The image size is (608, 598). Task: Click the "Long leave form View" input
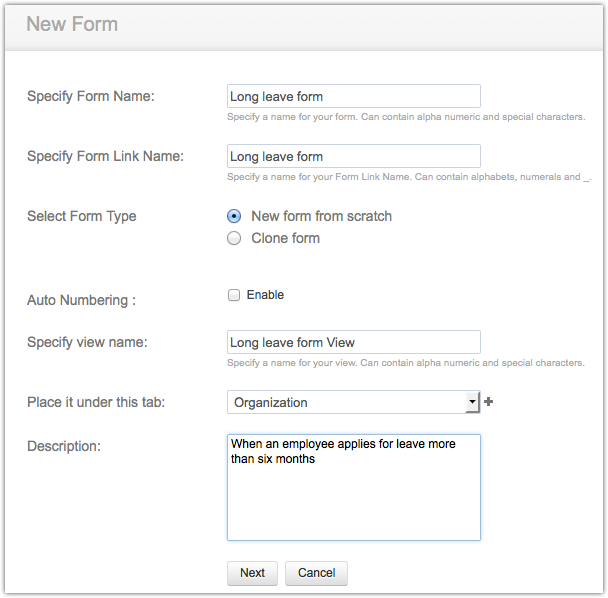coord(354,342)
